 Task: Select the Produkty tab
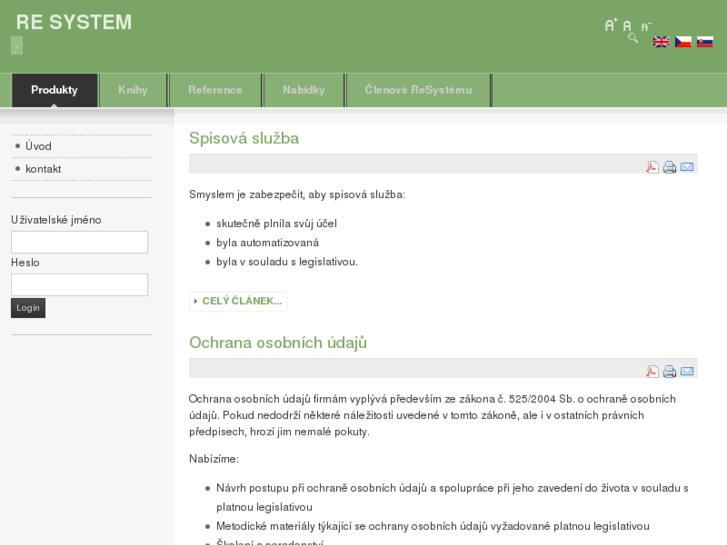54,90
